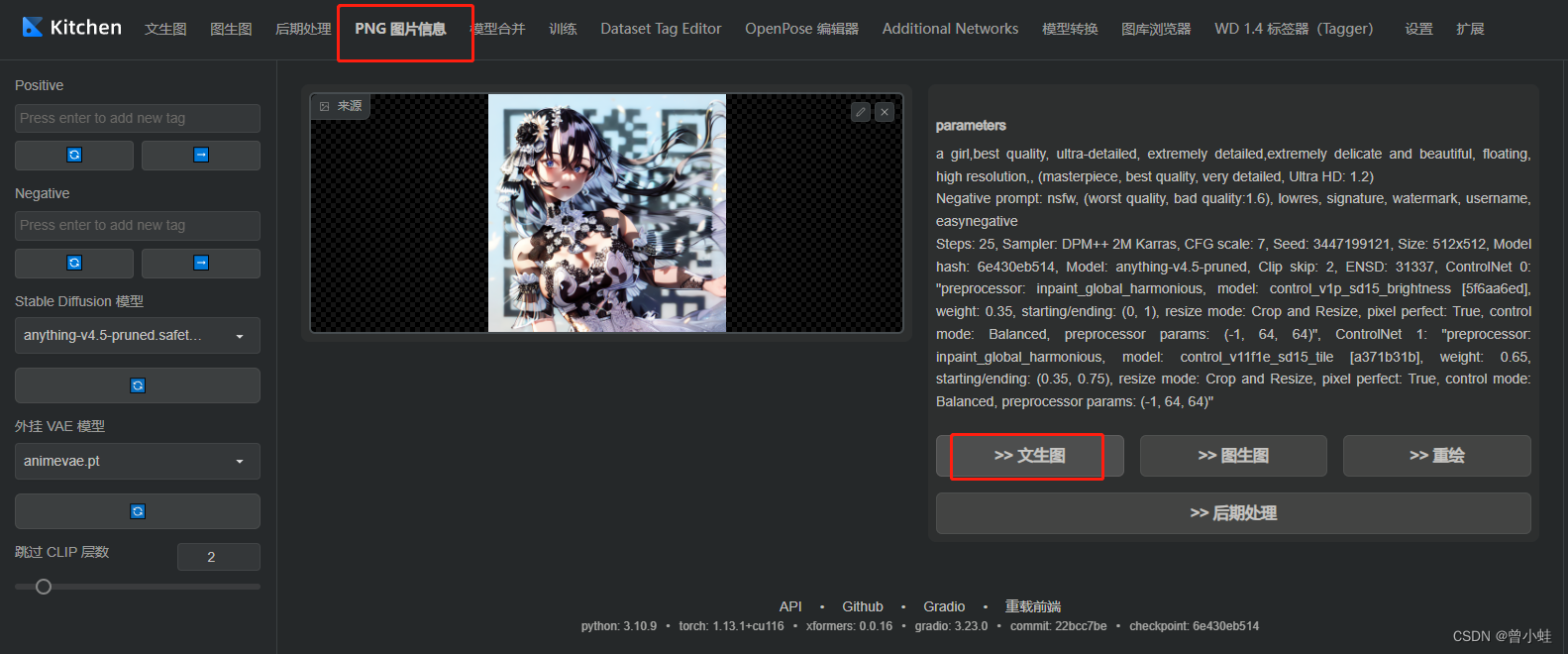Open the 模型合并 tab

pyautogui.click(x=497, y=29)
